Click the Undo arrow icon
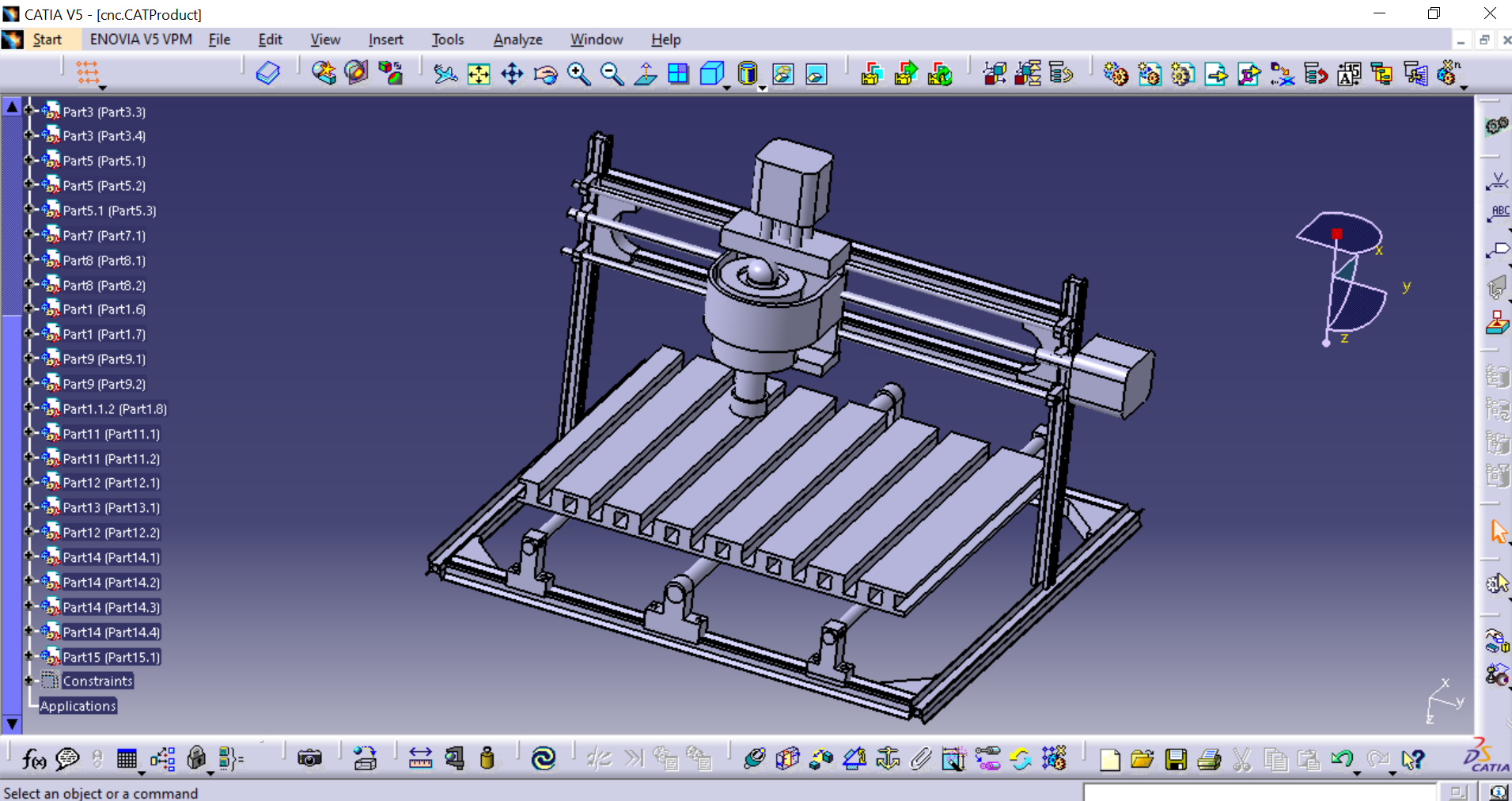This screenshot has height=801, width=1512. click(1342, 761)
